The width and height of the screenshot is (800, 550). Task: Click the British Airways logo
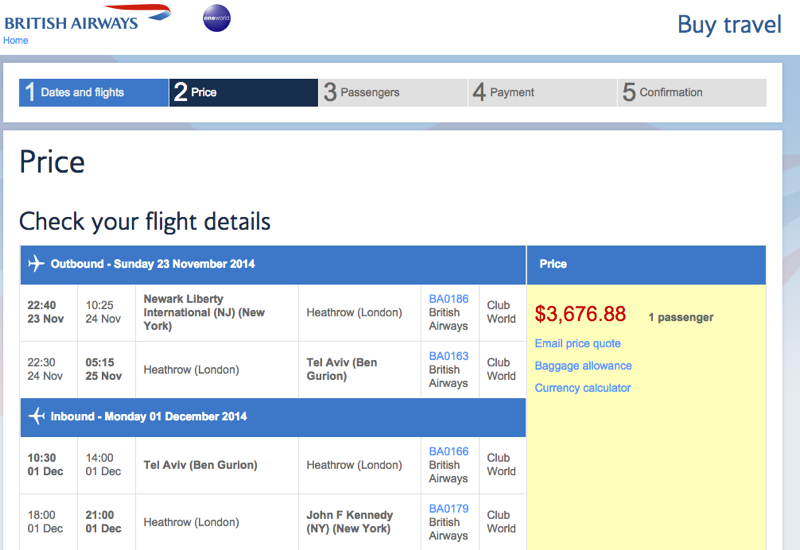(x=87, y=18)
